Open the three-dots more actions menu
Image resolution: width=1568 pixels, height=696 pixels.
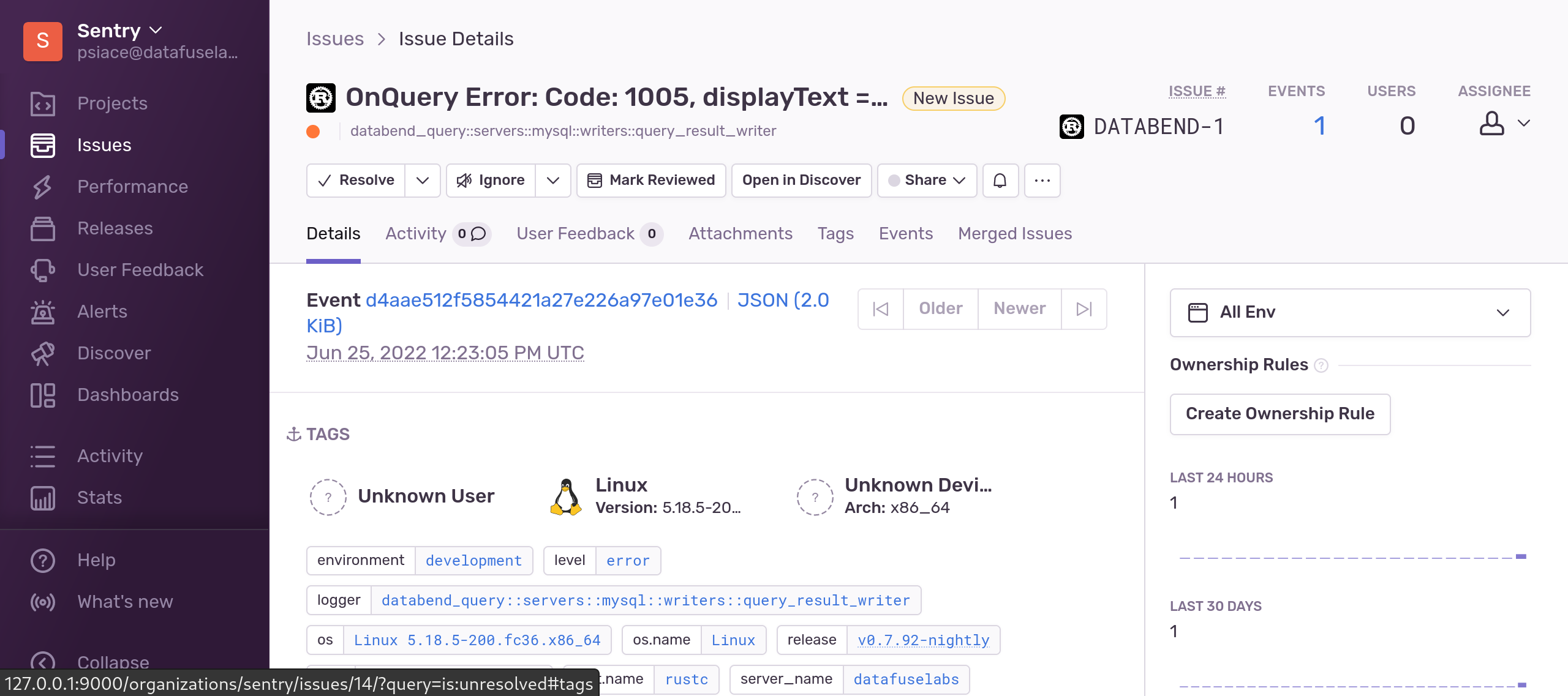pyautogui.click(x=1042, y=180)
